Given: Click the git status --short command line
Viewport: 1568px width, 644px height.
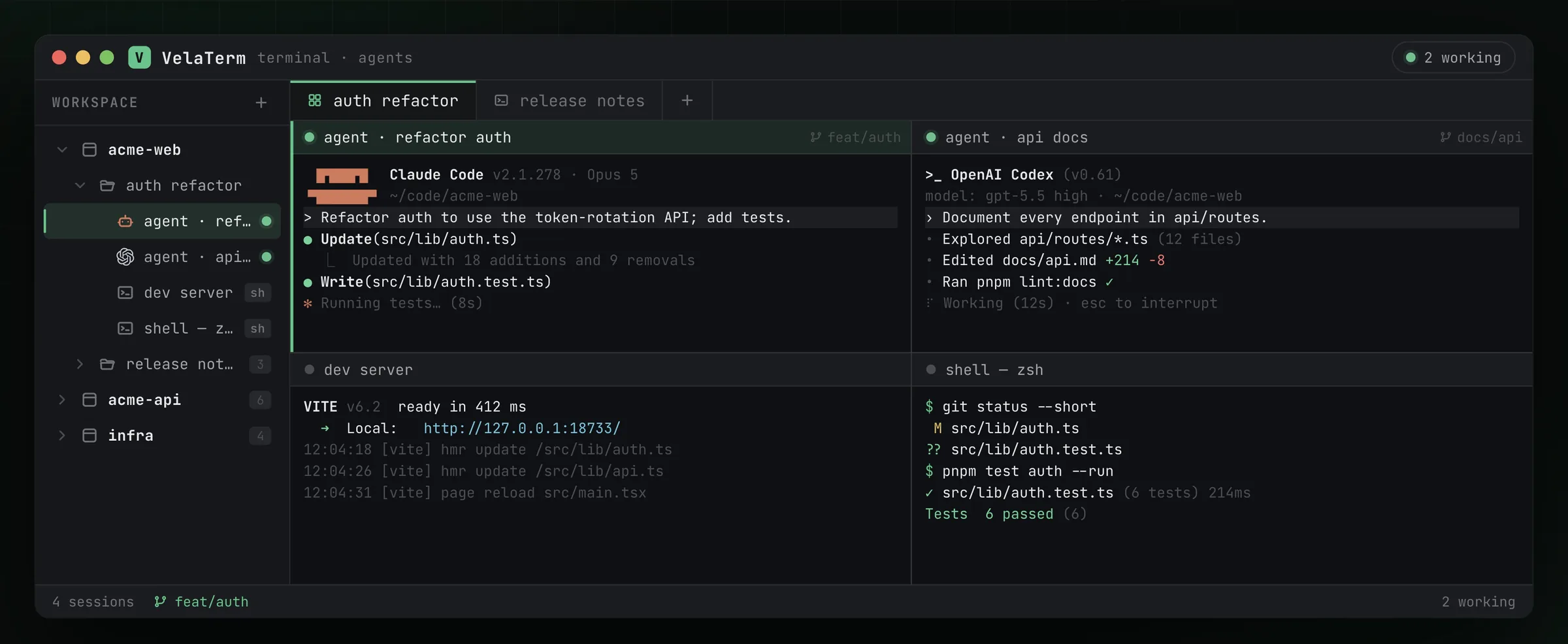Looking at the screenshot, I should coord(1011,406).
